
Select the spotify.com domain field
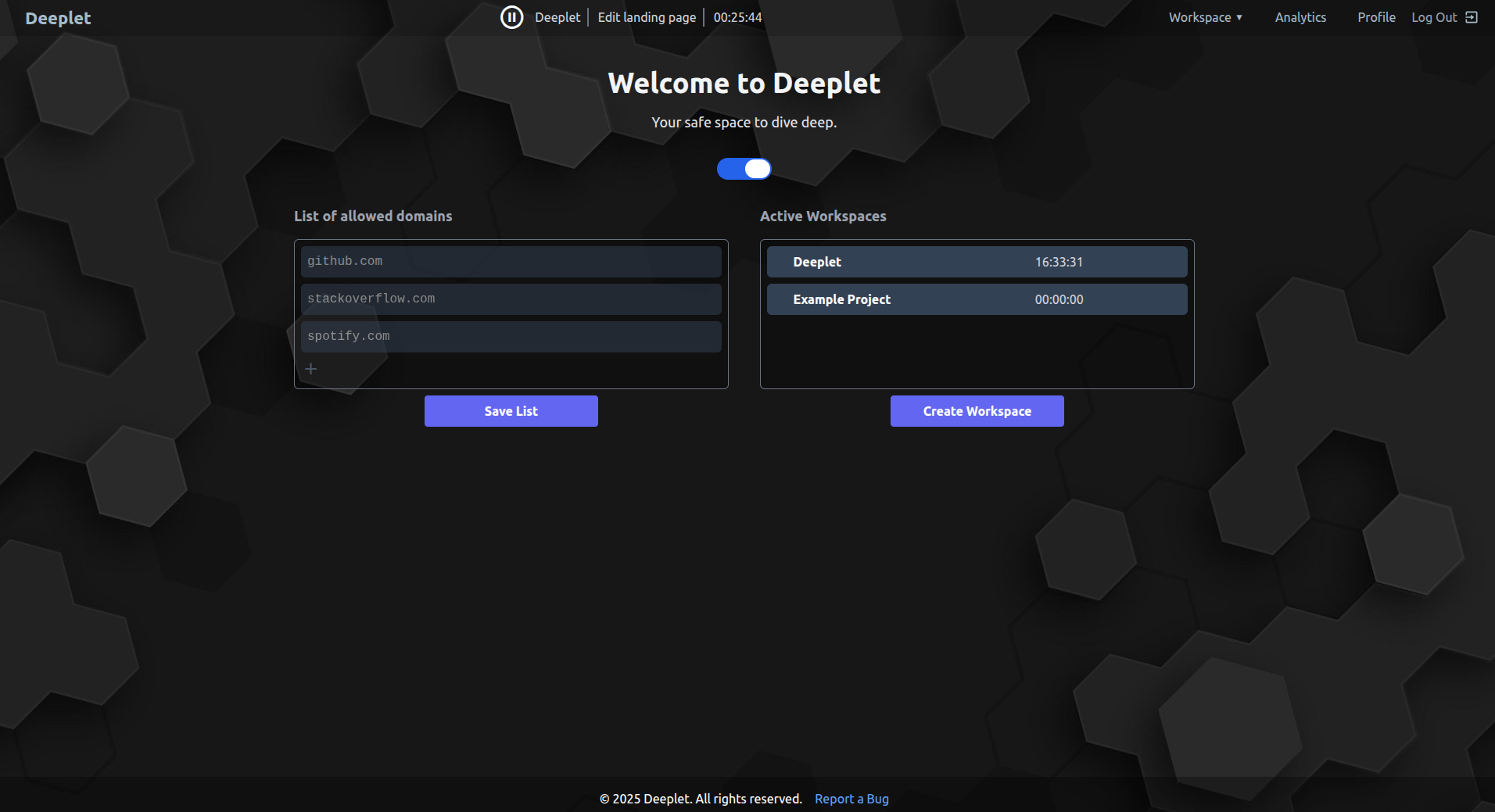[511, 336]
